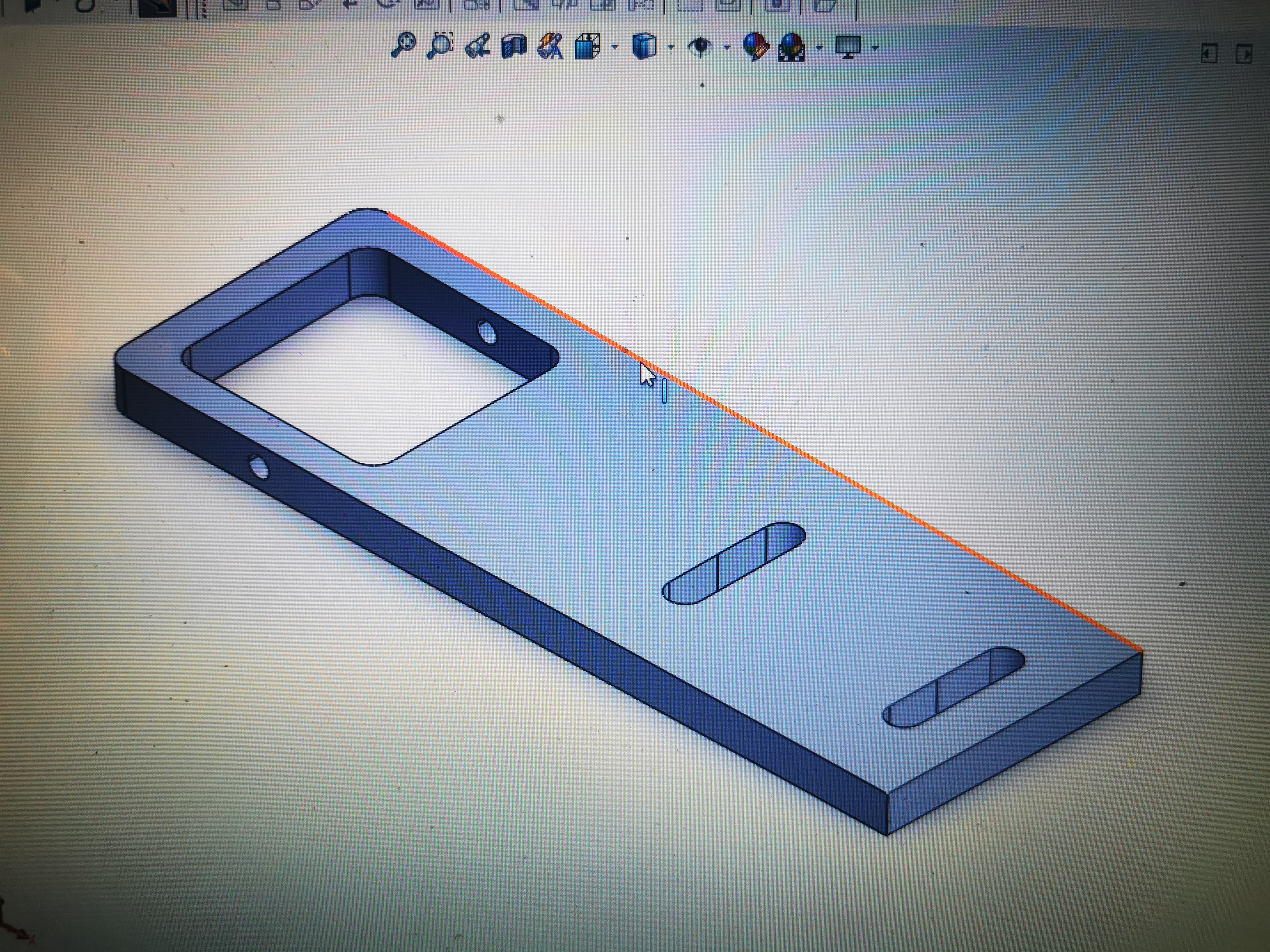The image size is (1270, 952).
Task: Select the end slot near plate corner
Action: coord(954,688)
